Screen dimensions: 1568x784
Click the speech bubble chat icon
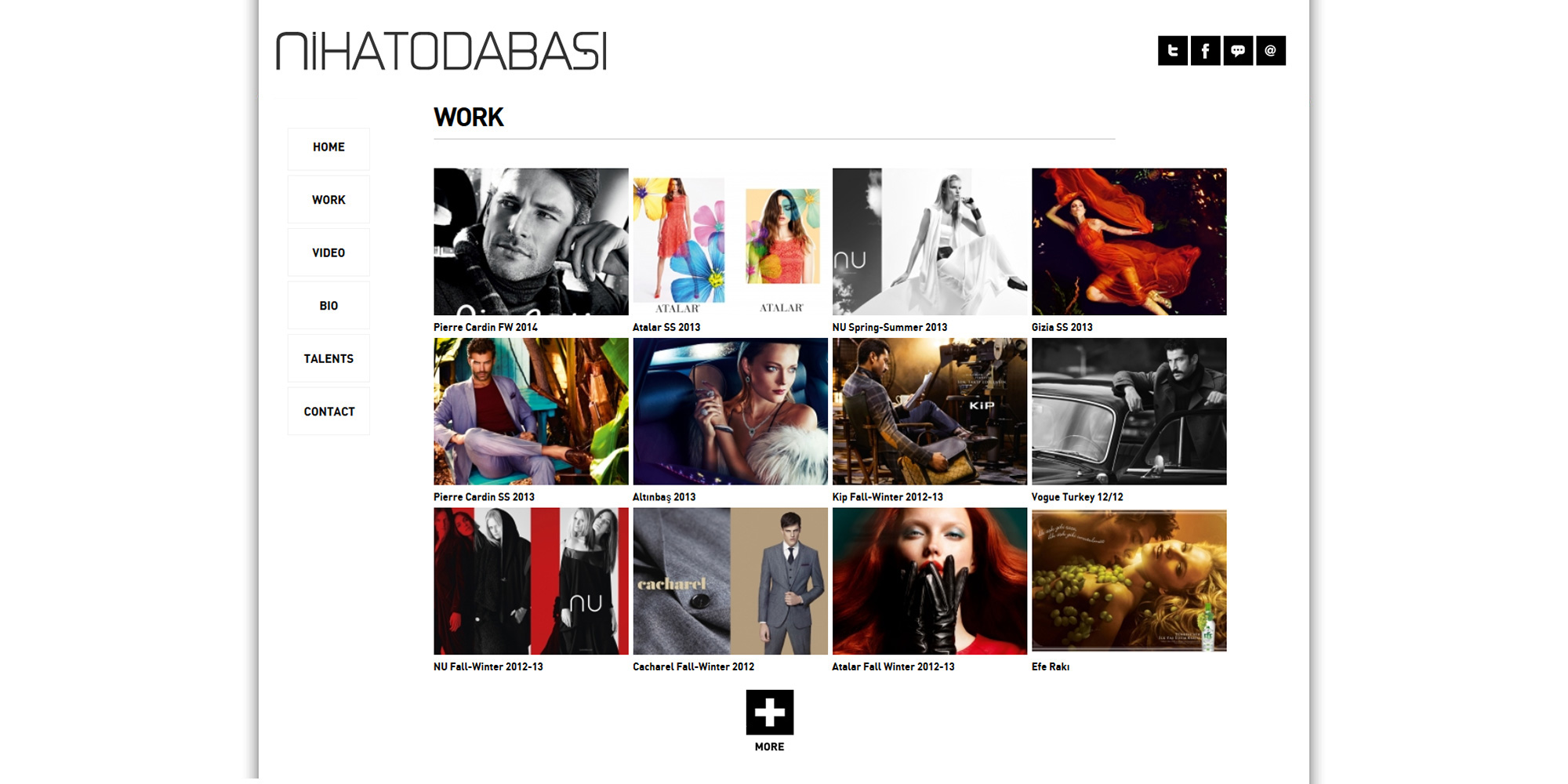click(1238, 50)
